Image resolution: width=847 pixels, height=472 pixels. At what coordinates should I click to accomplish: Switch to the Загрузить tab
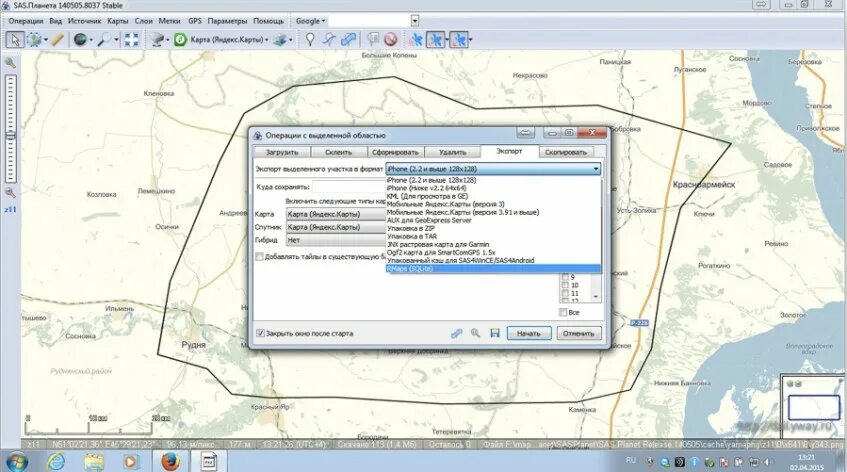point(282,152)
